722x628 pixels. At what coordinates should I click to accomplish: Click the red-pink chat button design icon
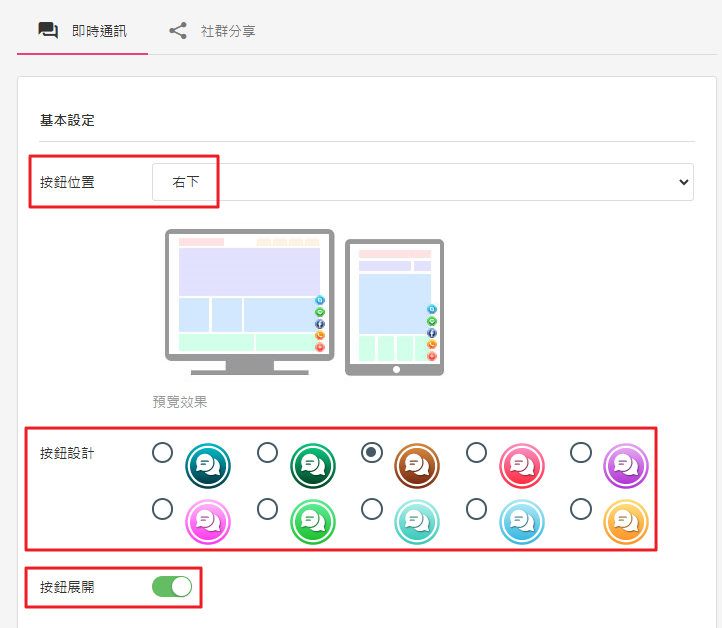[x=522, y=466]
